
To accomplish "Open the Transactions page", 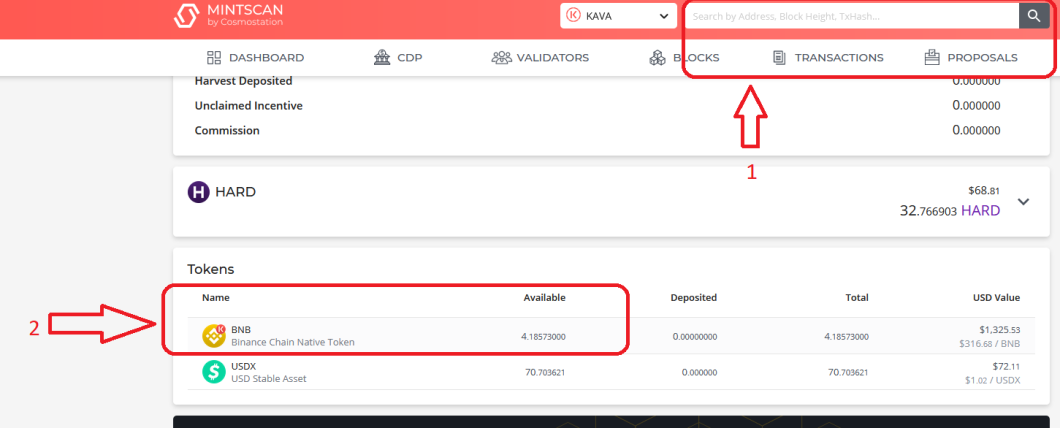I will click(x=828, y=57).
